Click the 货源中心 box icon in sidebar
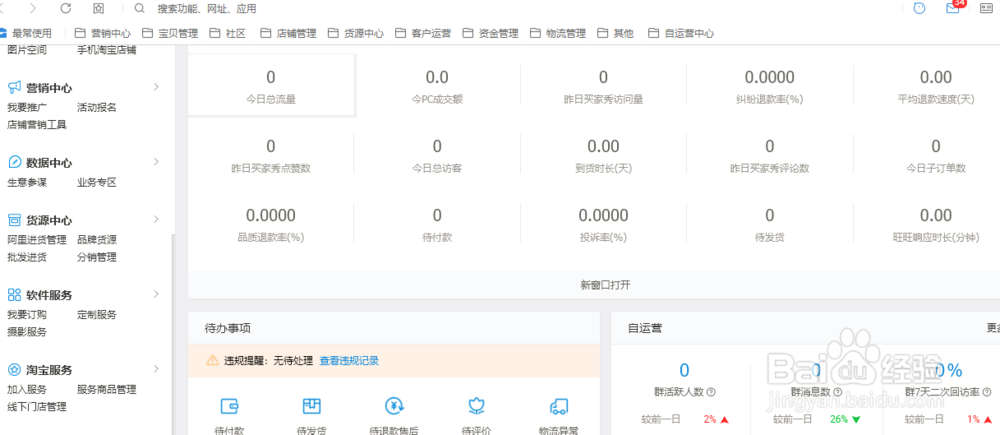This screenshot has width=1000, height=435. click(x=15, y=220)
